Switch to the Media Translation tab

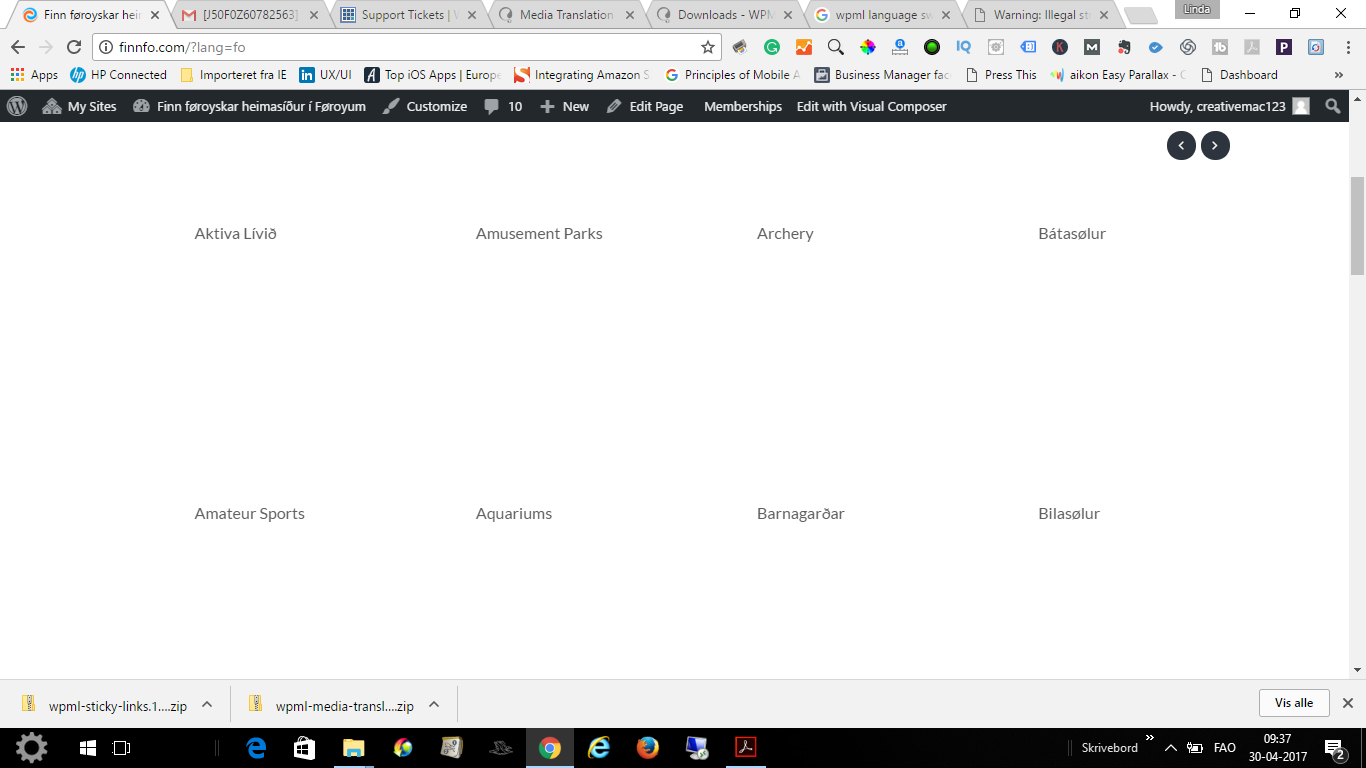567,15
